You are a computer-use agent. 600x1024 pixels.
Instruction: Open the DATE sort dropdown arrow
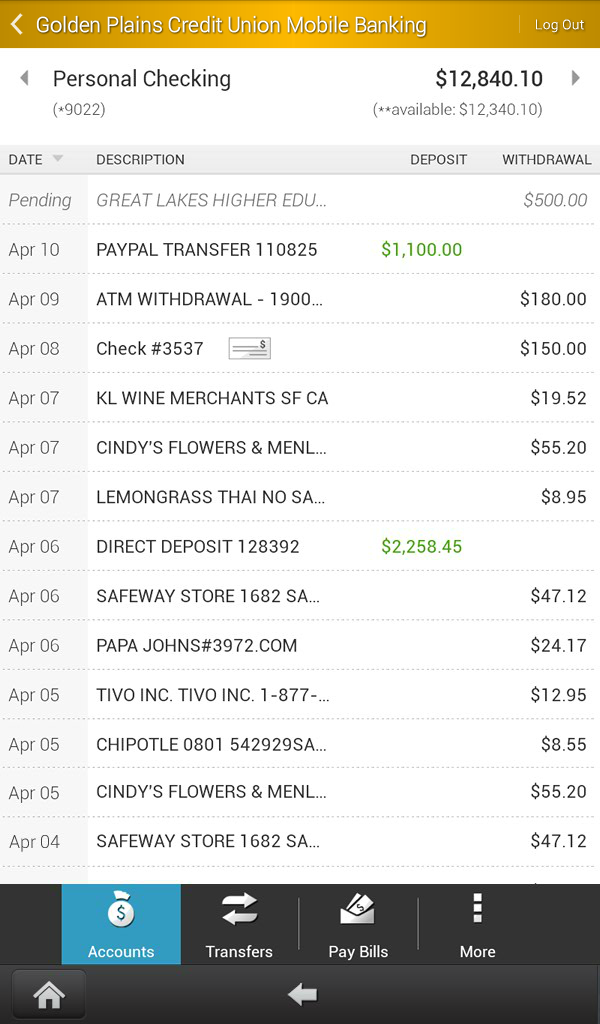coord(57,159)
